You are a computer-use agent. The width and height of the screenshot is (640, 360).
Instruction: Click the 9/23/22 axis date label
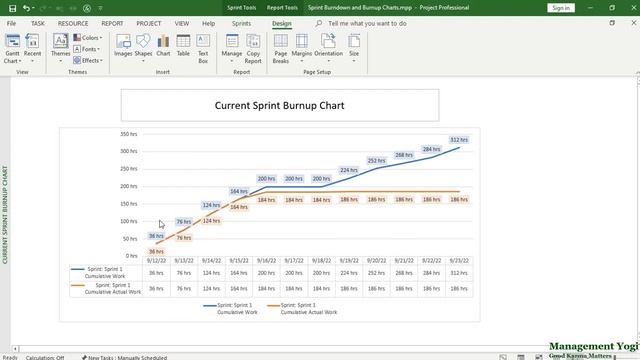(459, 260)
